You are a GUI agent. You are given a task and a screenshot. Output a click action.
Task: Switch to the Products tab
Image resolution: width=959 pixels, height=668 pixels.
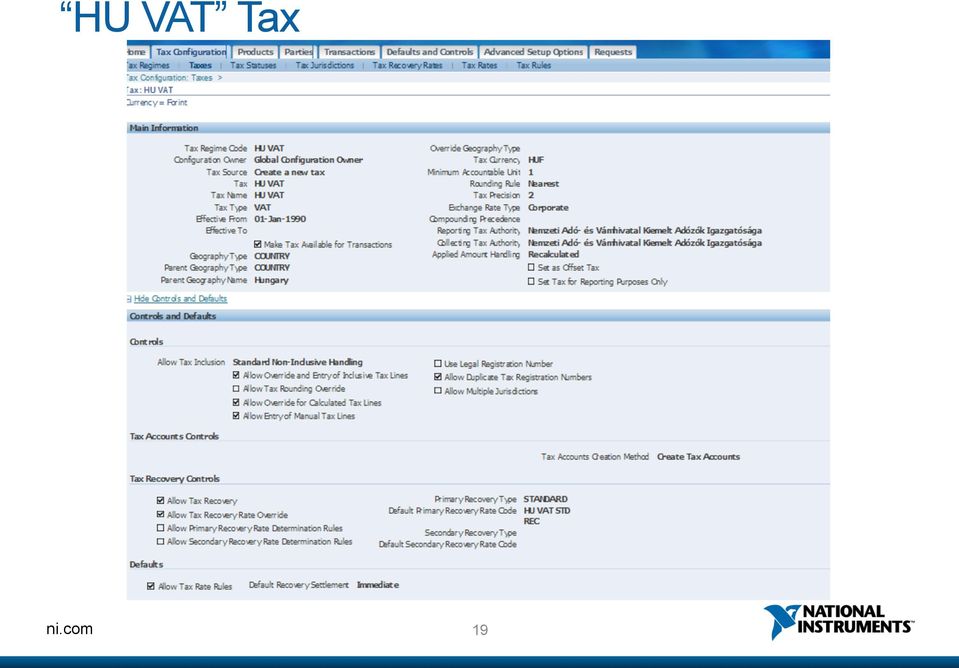(x=255, y=52)
